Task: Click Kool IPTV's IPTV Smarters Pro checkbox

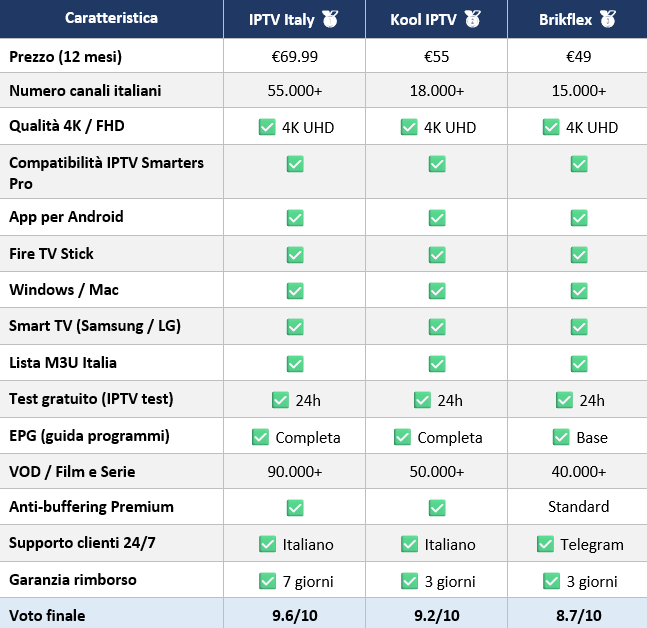Action: point(437,164)
